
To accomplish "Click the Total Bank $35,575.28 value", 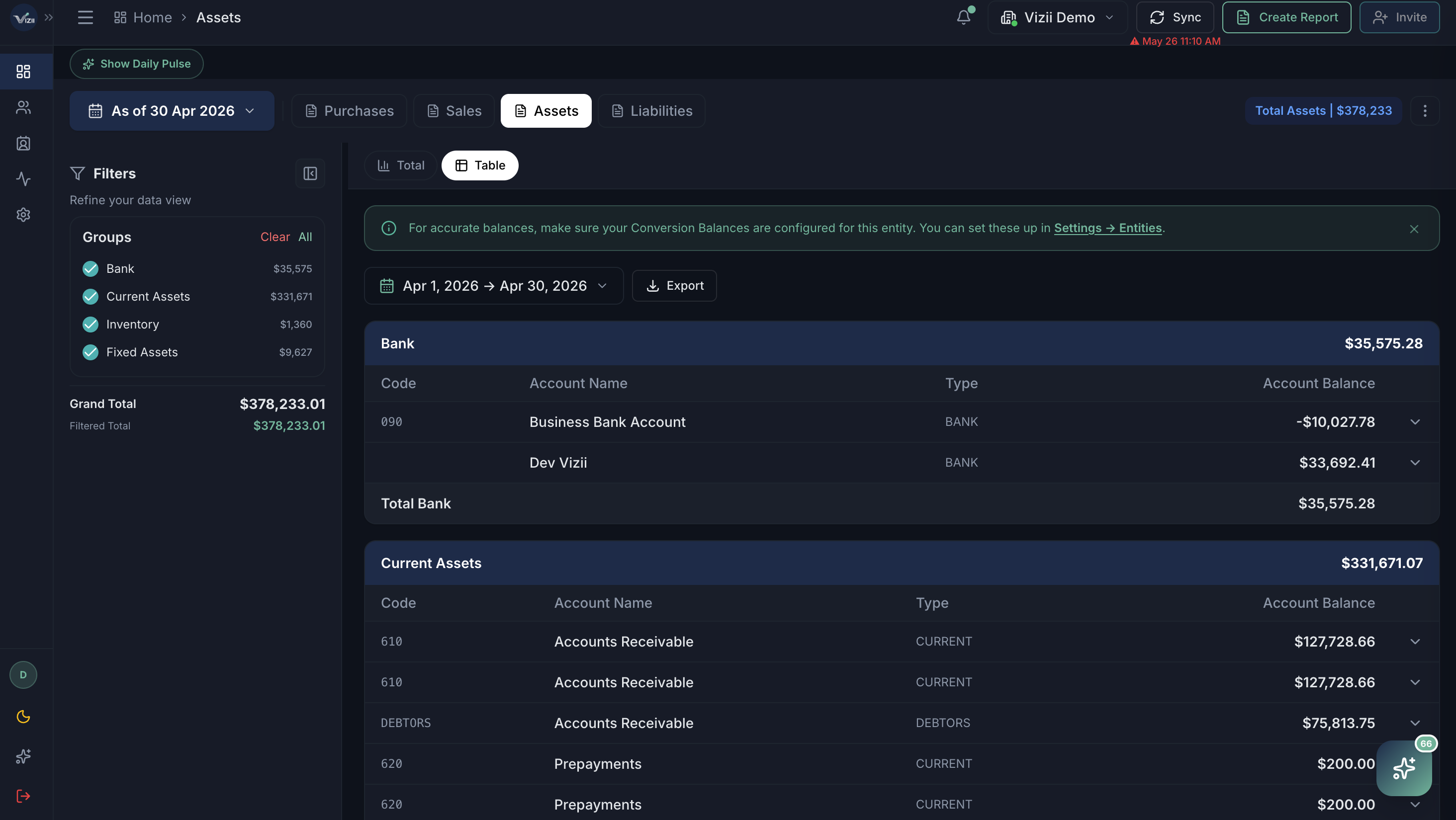I will point(1336,503).
